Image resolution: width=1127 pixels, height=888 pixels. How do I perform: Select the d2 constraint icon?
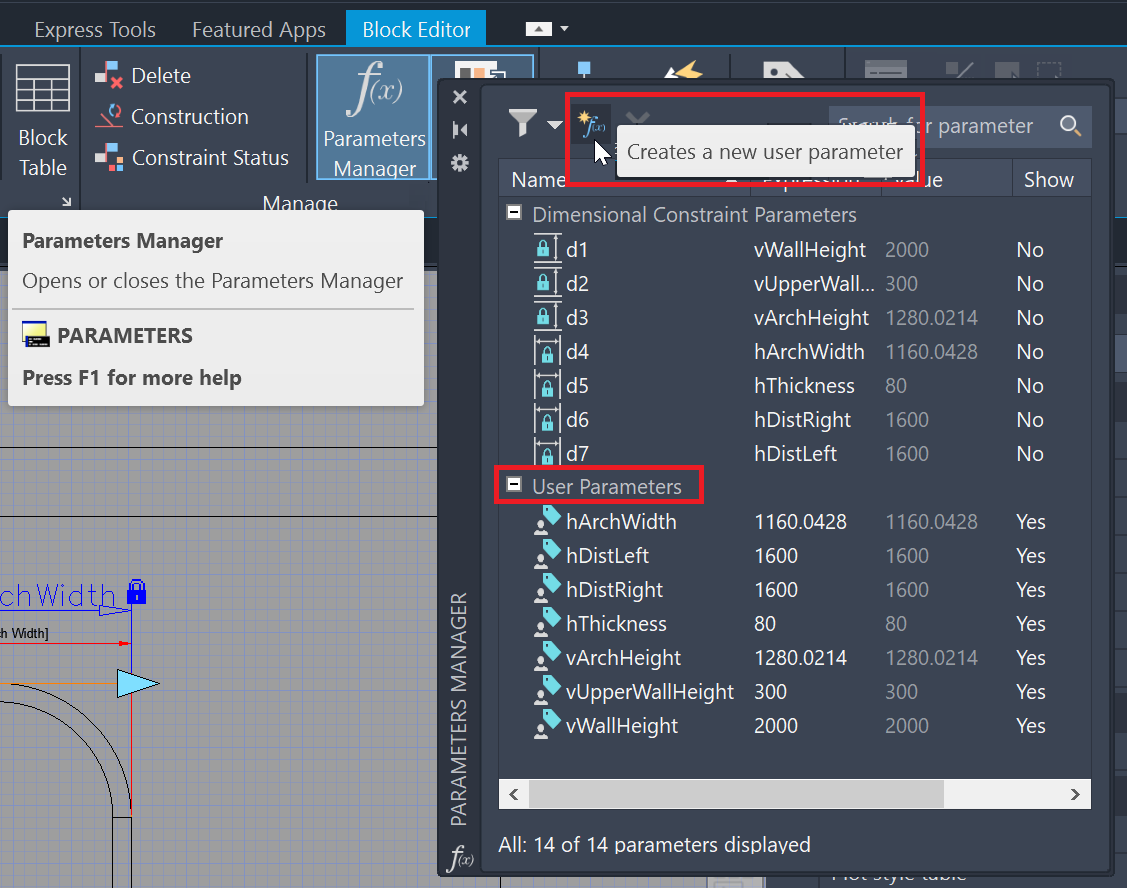(547, 283)
